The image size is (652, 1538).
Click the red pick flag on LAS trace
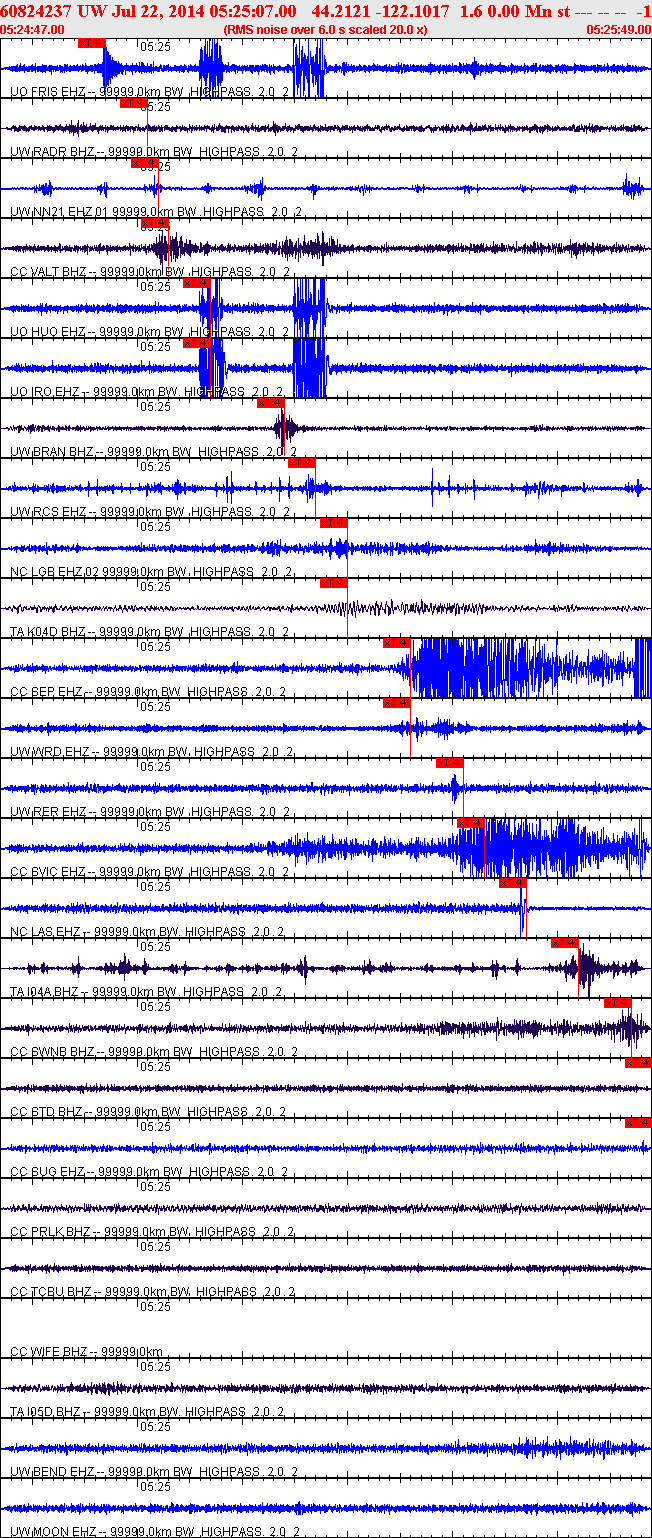513,883
